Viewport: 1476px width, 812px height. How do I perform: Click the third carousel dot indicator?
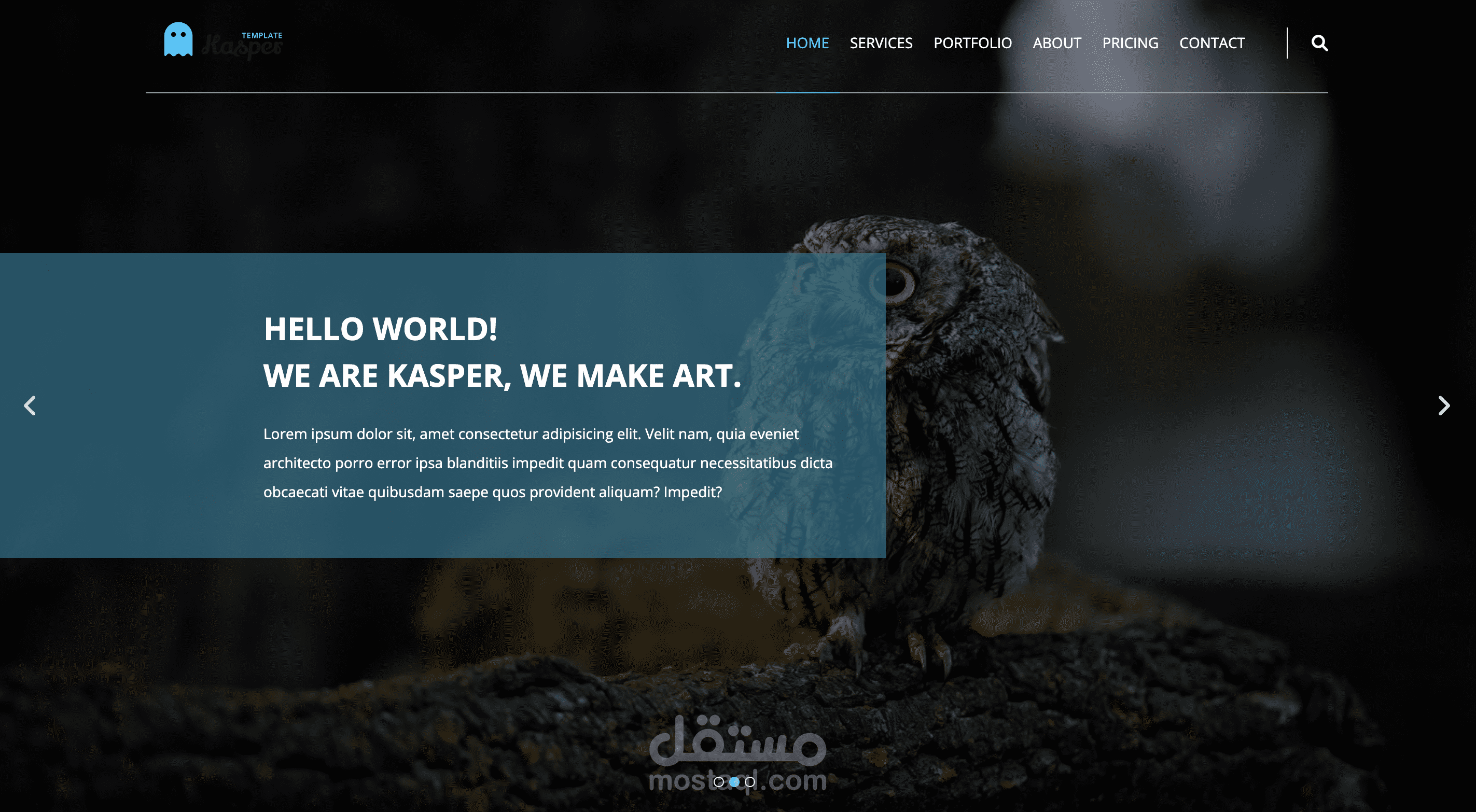(x=756, y=782)
